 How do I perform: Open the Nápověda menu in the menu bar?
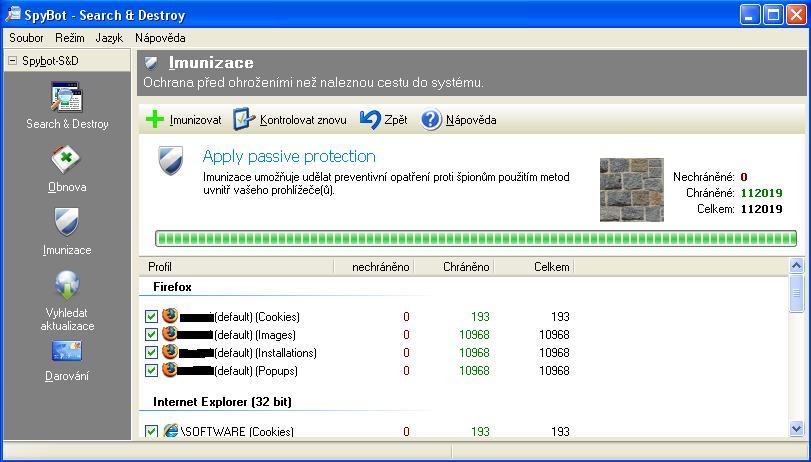coord(160,38)
